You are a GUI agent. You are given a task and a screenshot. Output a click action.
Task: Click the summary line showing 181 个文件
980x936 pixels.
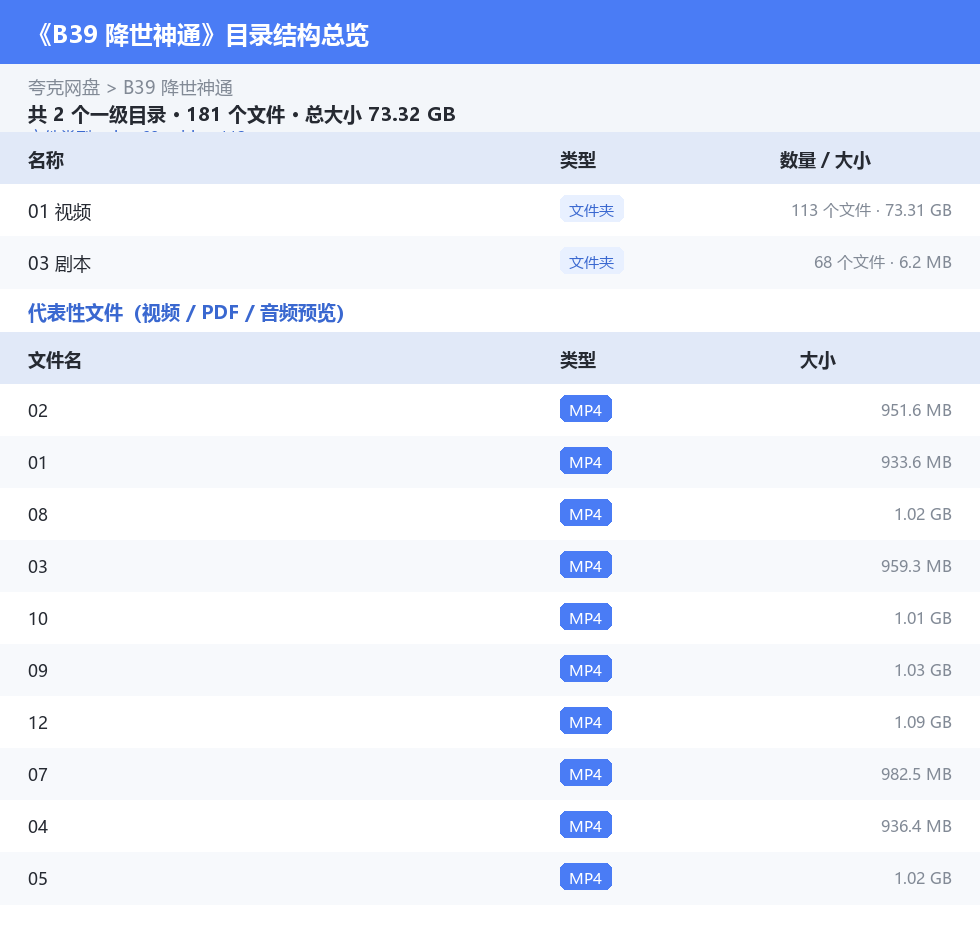(241, 114)
